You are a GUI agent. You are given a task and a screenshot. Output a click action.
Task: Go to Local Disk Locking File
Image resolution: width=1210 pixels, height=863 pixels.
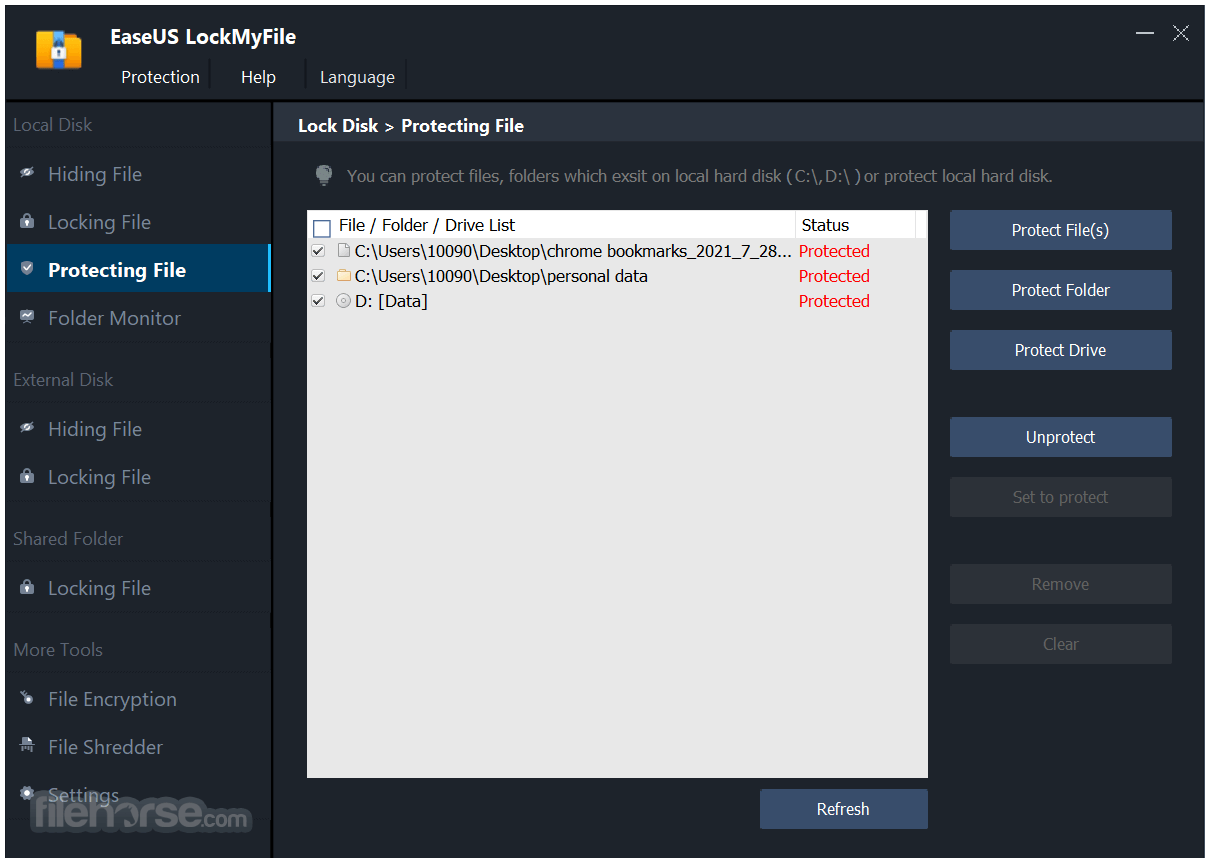click(x=138, y=221)
